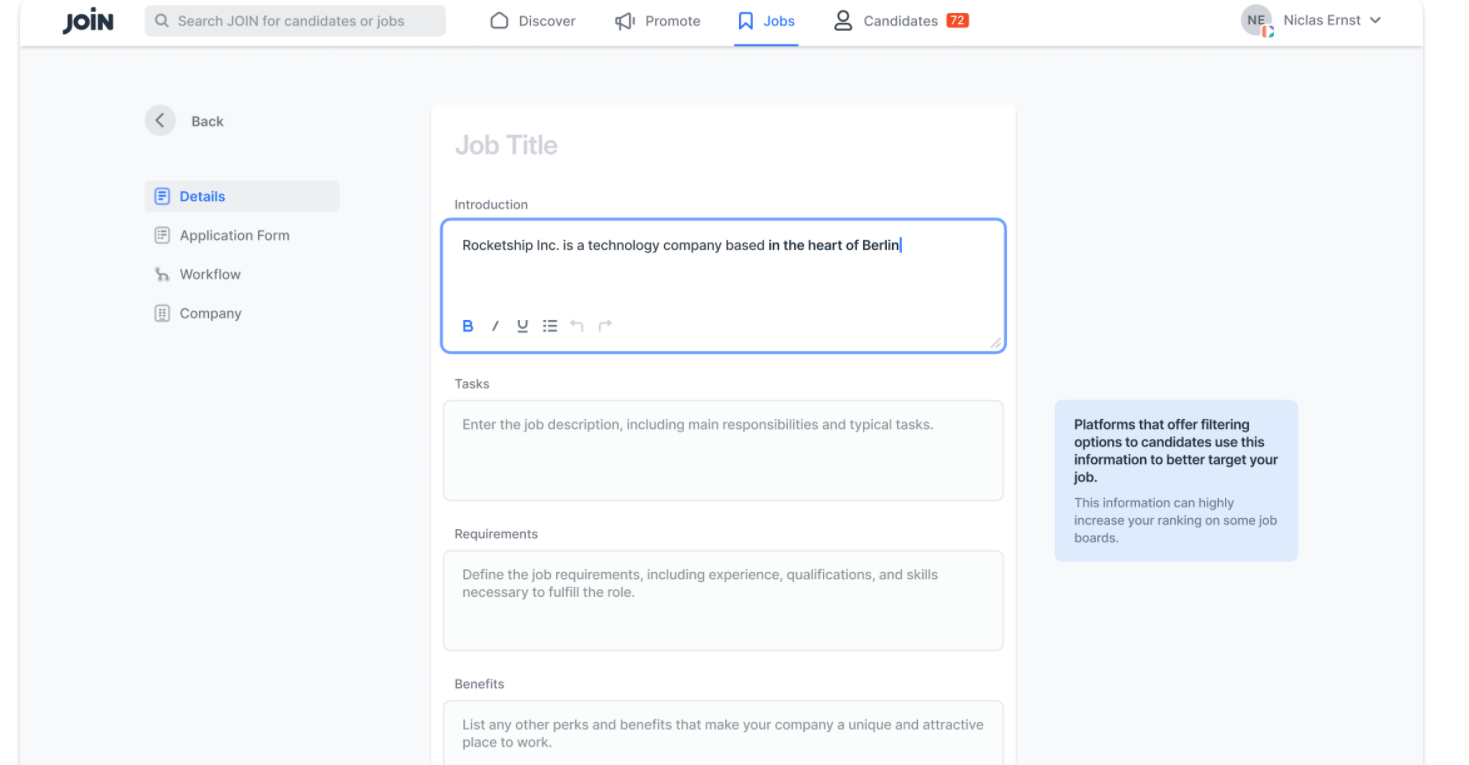Apply underline formatting
This screenshot has height=765, width=1469.
coord(521,325)
